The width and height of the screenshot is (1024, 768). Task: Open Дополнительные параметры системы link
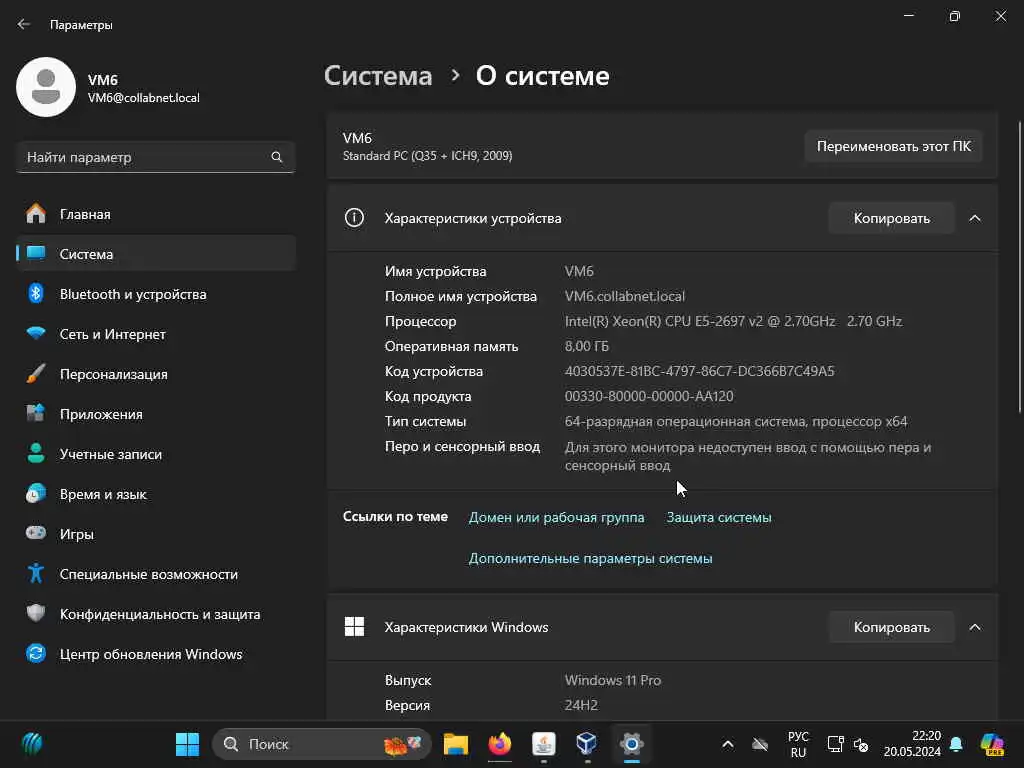(590, 558)
